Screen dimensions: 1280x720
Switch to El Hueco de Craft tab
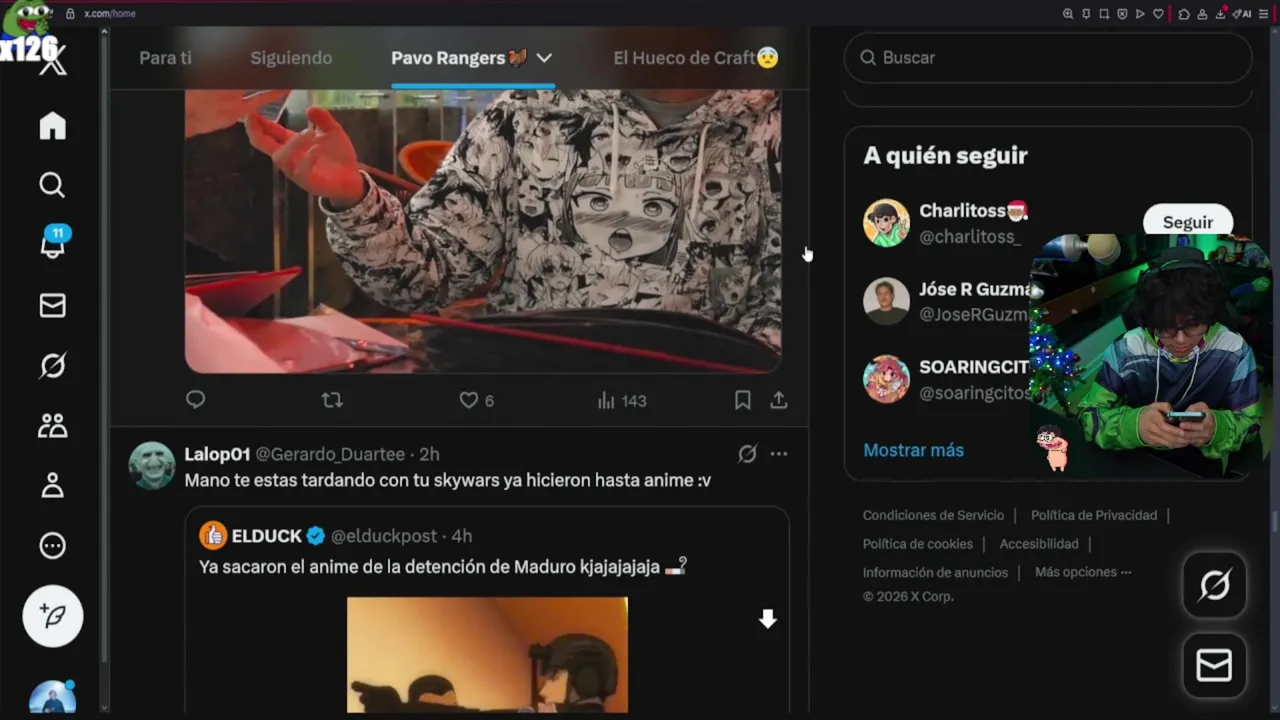click(x=696, y=58)
